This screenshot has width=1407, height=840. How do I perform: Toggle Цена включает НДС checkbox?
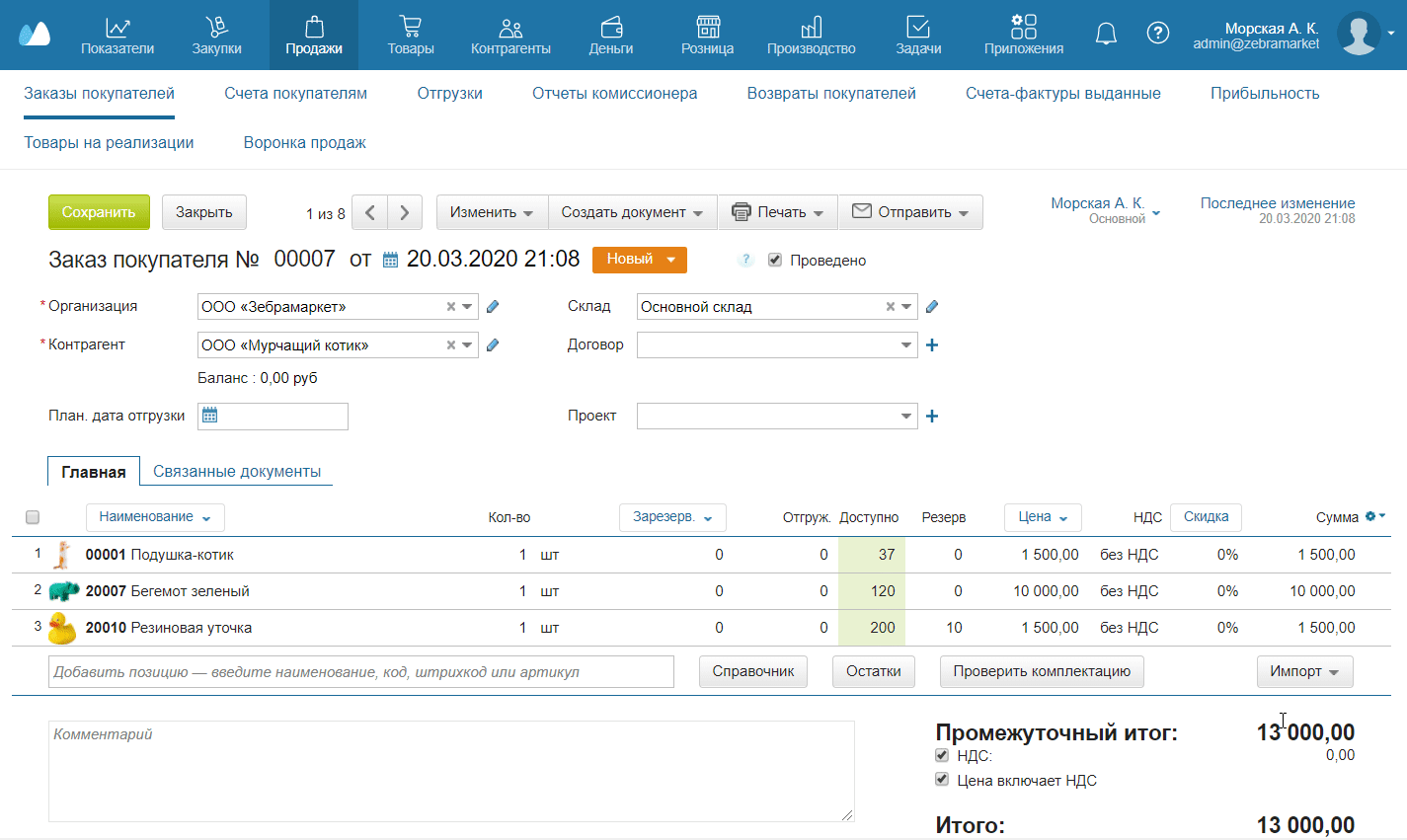942,780
